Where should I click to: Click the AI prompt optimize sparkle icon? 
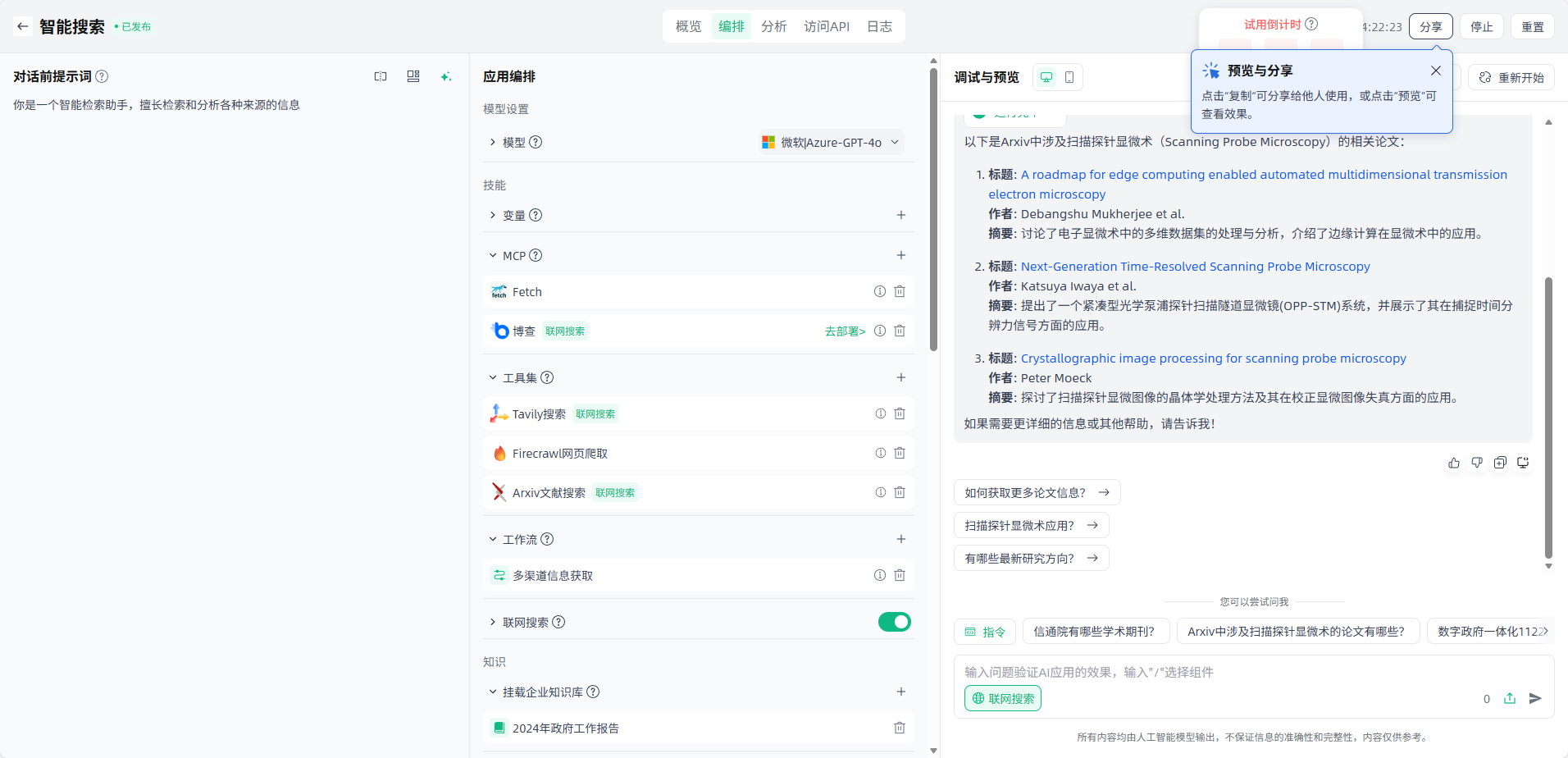445,76
